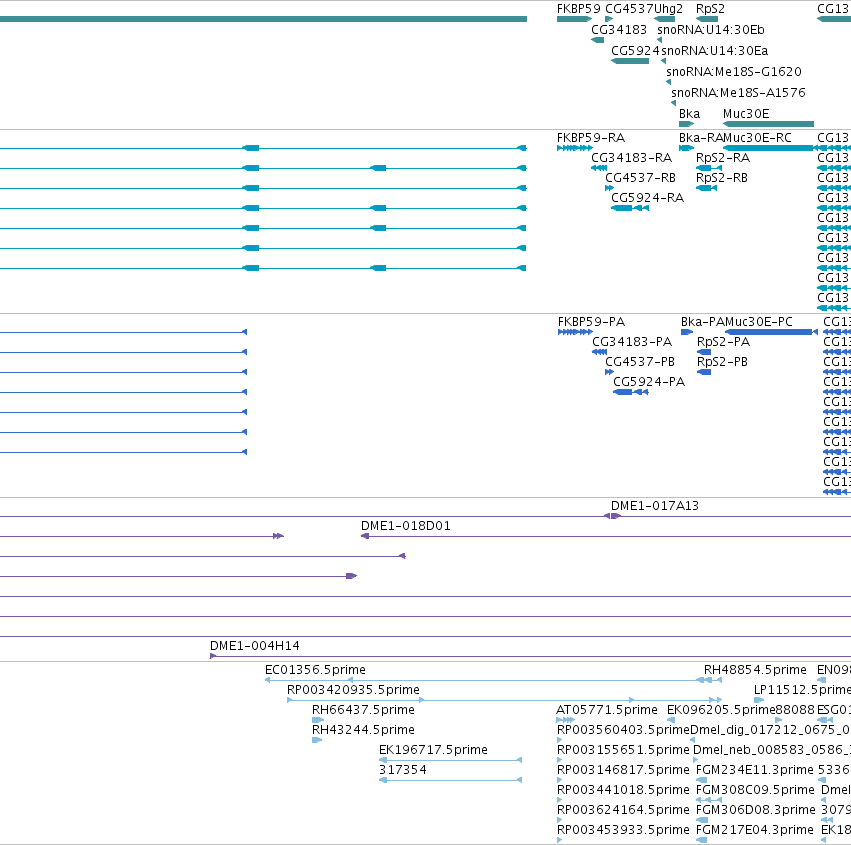851x845 pixels.
Task: Select the RH66437.5prime EST label
Action: coord(363,710)
